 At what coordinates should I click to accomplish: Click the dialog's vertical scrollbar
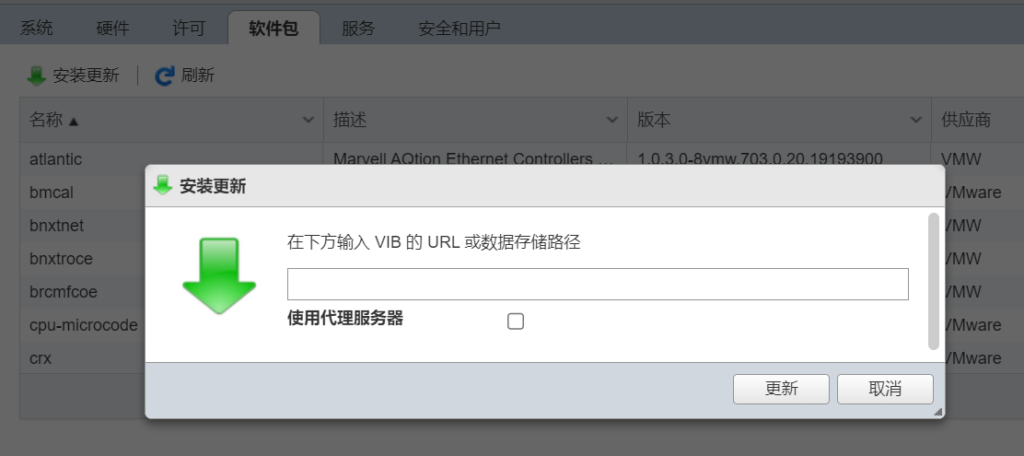pos(933,281)
